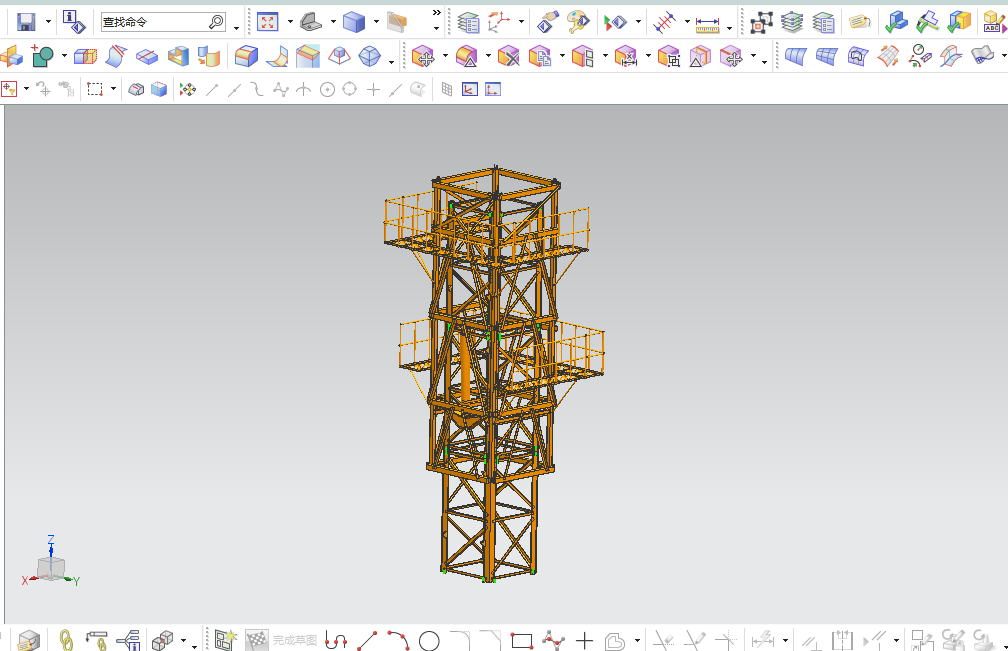Click the XYZ view triad cube

click(x=50, y=568)
